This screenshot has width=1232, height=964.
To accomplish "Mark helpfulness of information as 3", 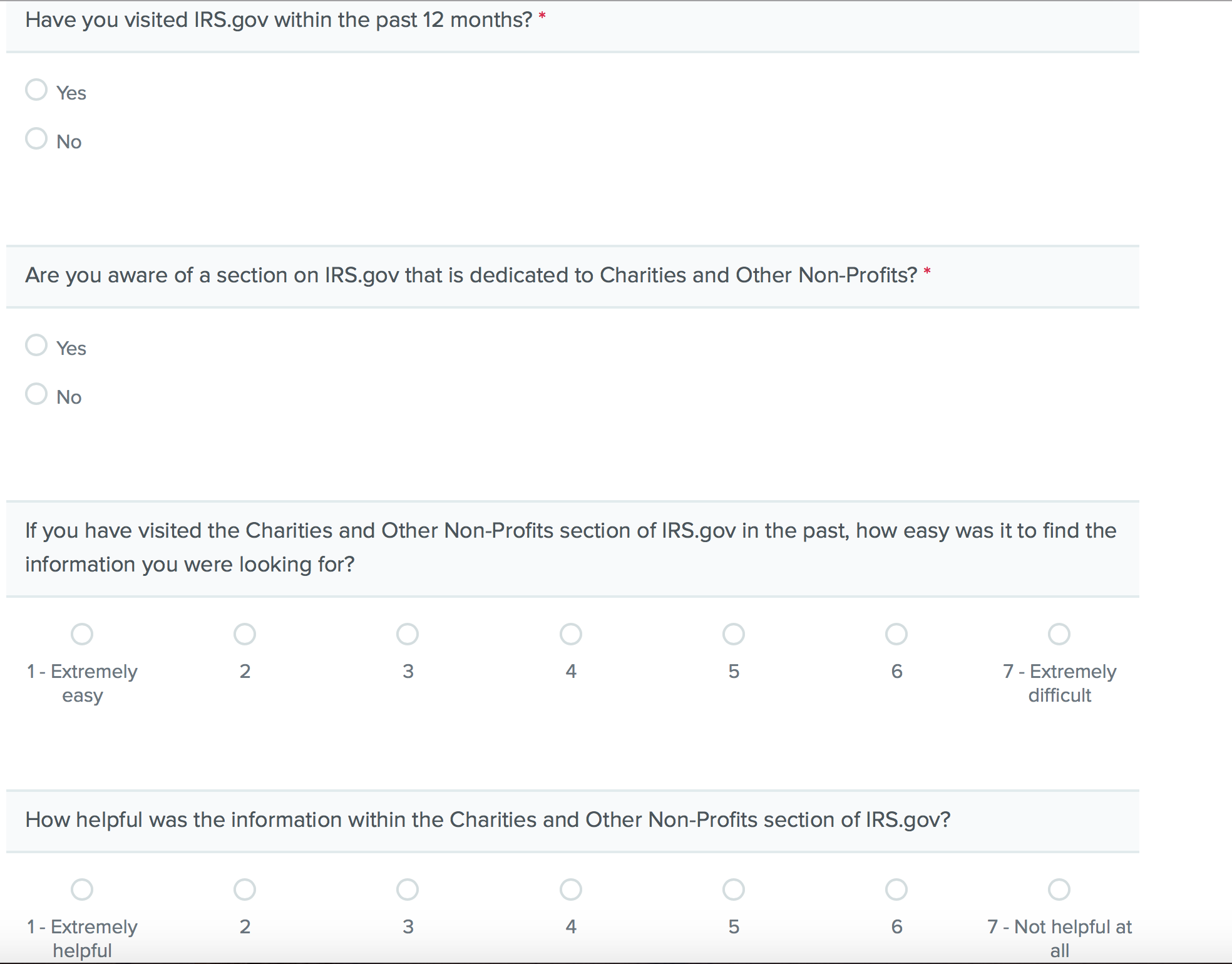I will 408,890.
